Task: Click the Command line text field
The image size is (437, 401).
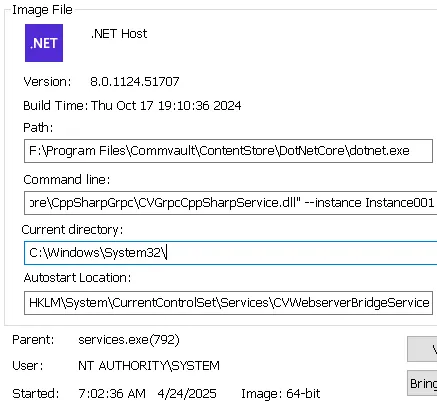Action: (x=230, y=203)
